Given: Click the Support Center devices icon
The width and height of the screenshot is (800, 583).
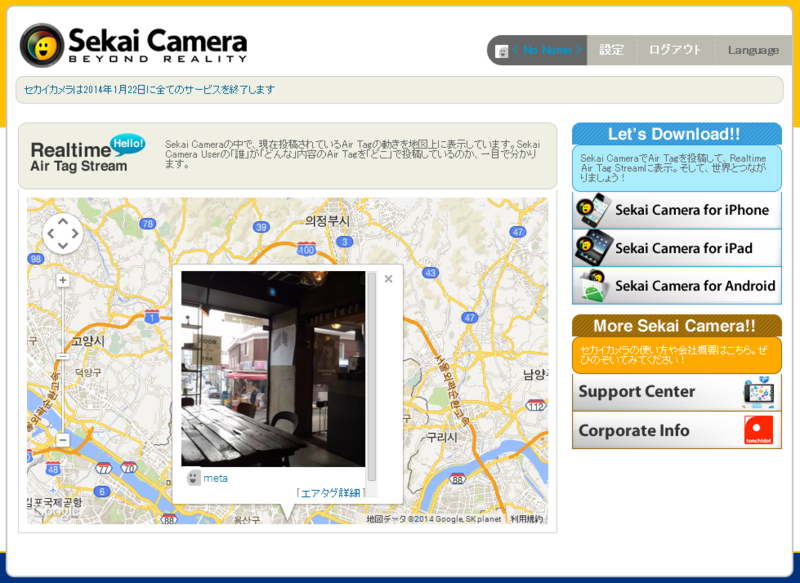Looking at the screenshot, I should (x=759, y=392).
